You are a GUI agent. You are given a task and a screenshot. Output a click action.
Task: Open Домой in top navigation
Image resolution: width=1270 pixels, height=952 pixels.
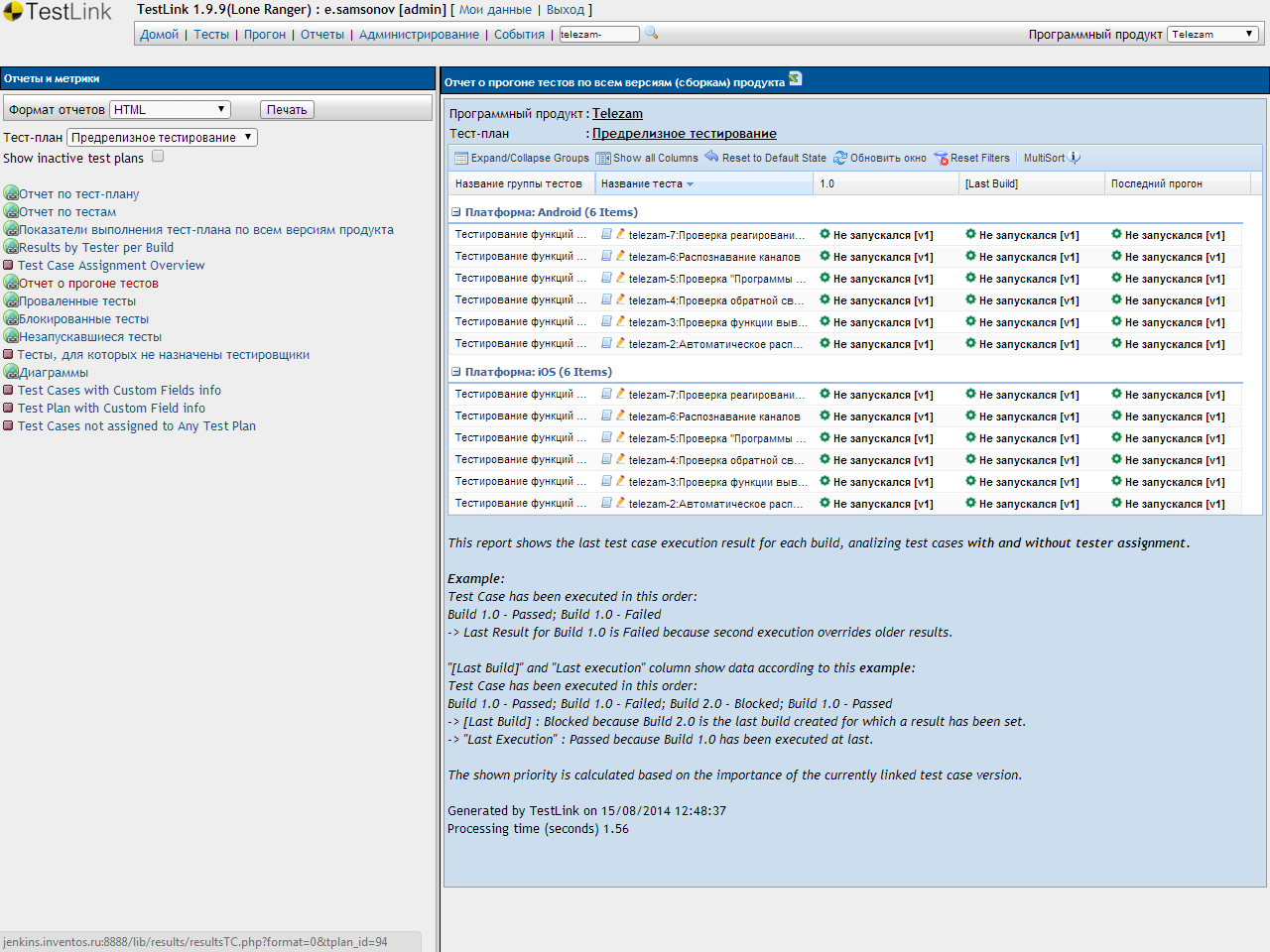tap(159, 34)
